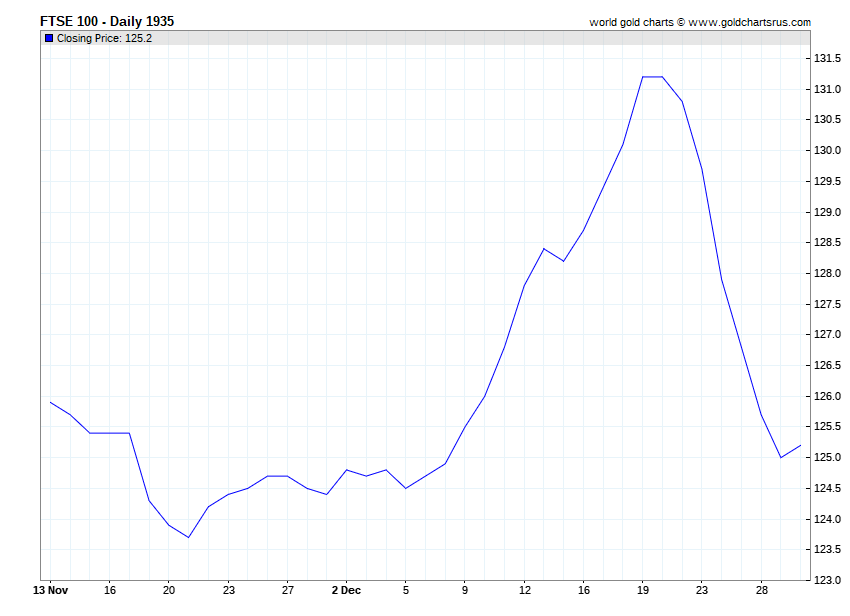This screenshot has width=850, height=616.
Task: Click the 130.5 y-axis value
Action: click(x=827, y=119)
